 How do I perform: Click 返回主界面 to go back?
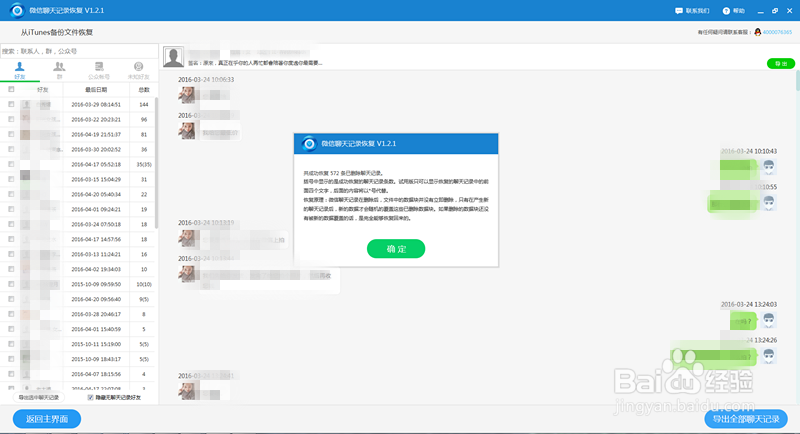(x=47, y=419)
